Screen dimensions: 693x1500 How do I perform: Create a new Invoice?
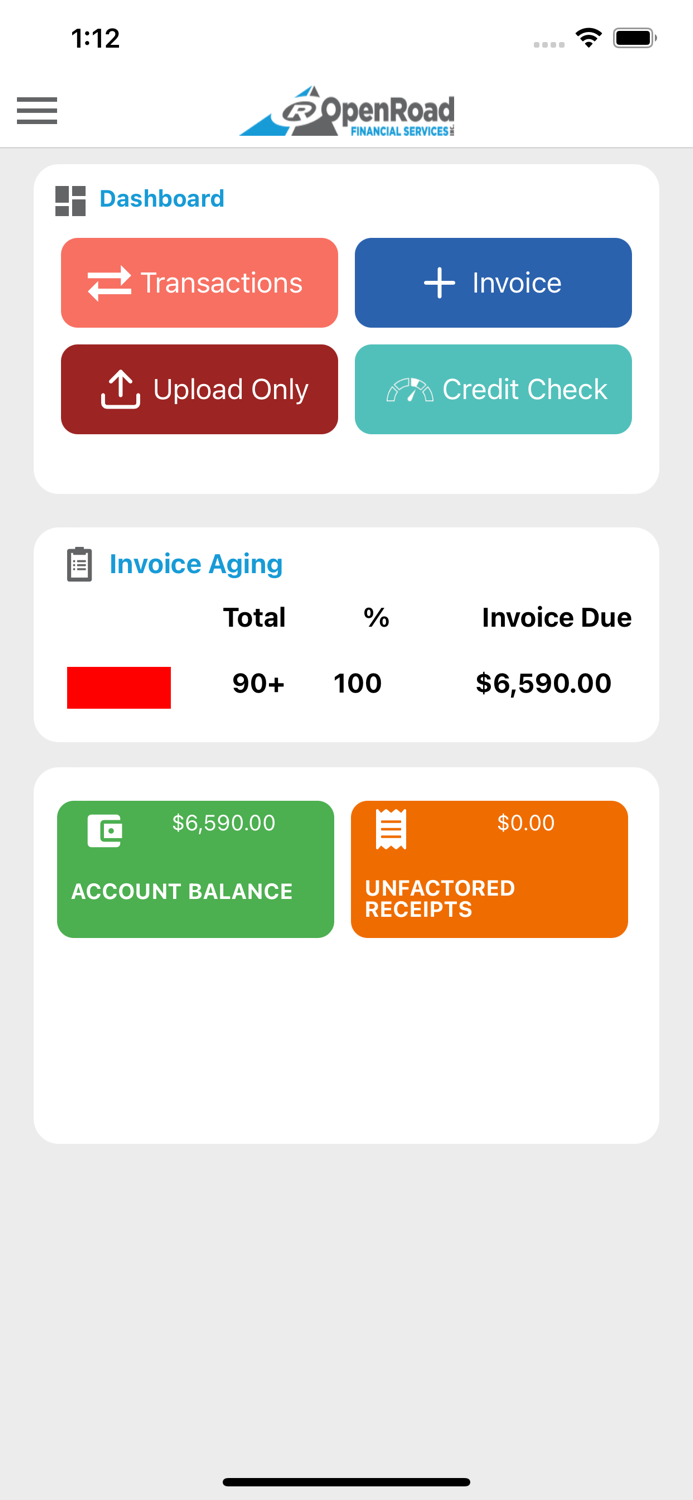(x=493, y=282)
